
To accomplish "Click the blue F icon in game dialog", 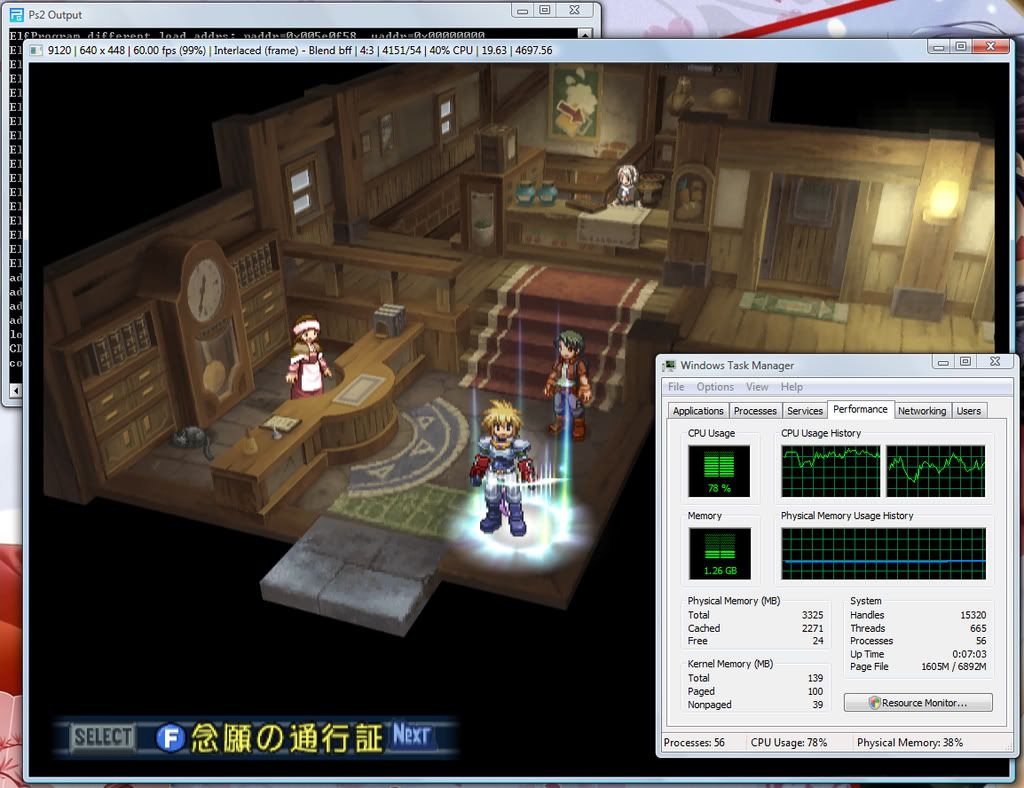I will coord(171,739).
